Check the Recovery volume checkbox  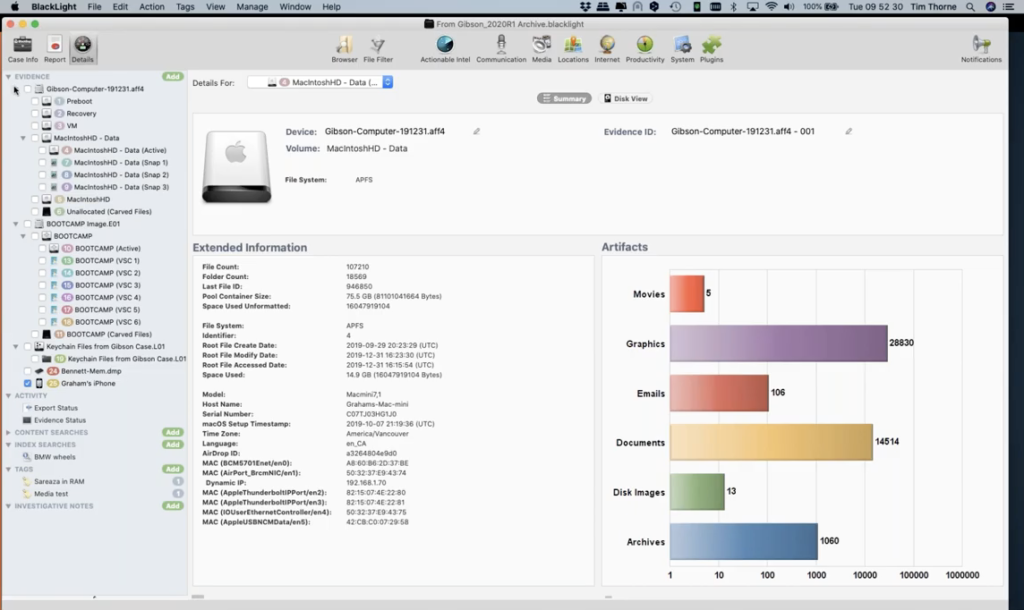pyautogui.click(x=35, y=114)
